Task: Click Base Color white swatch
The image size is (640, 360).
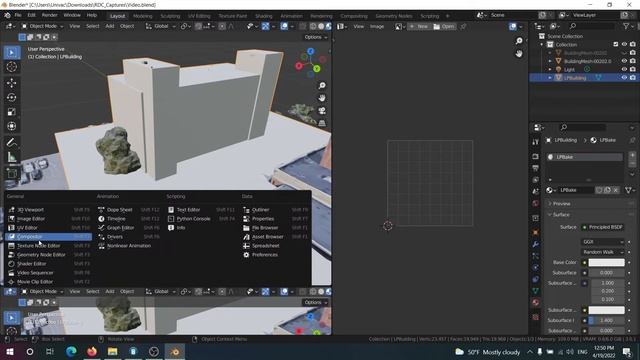Action: 606,262
